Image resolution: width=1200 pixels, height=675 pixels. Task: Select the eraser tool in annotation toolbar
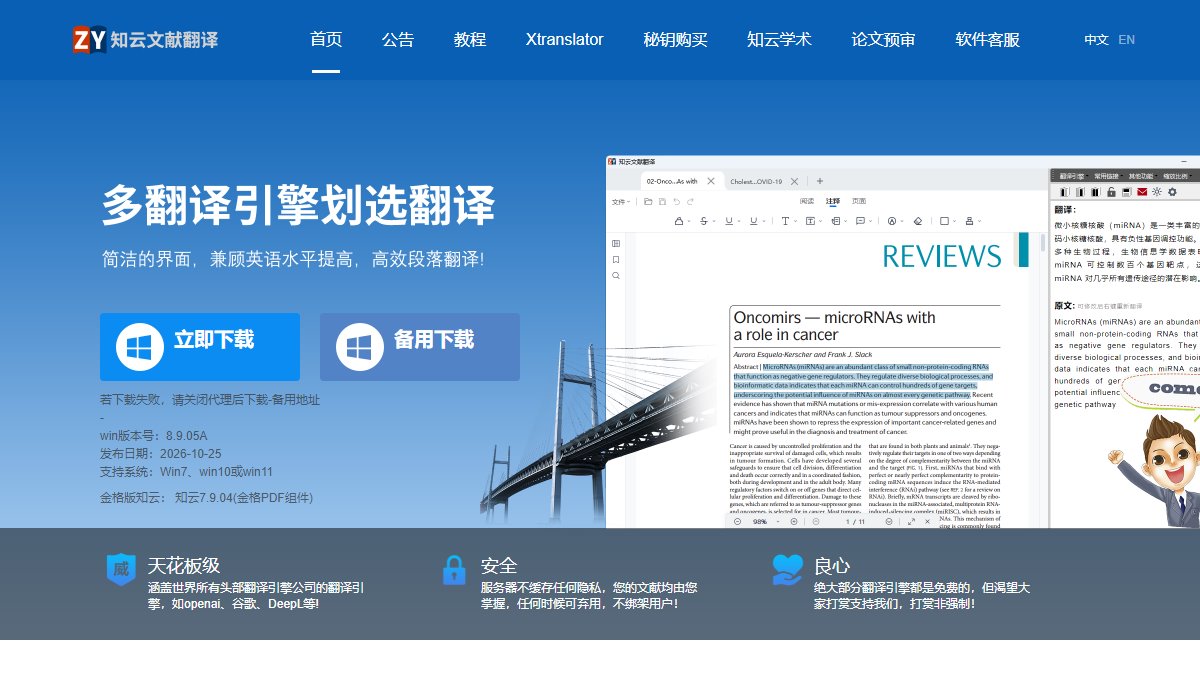pos(918,221)
